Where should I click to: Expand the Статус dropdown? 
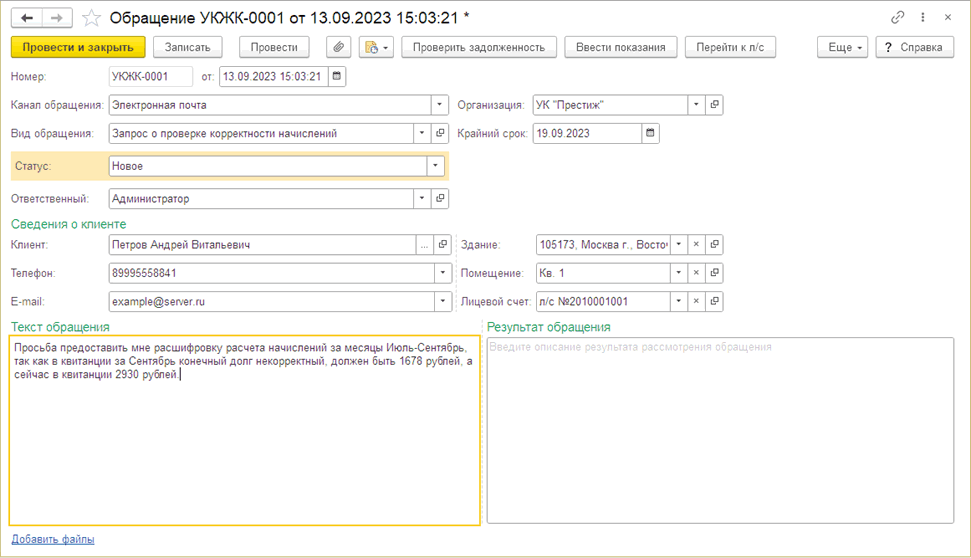[435, 167]
